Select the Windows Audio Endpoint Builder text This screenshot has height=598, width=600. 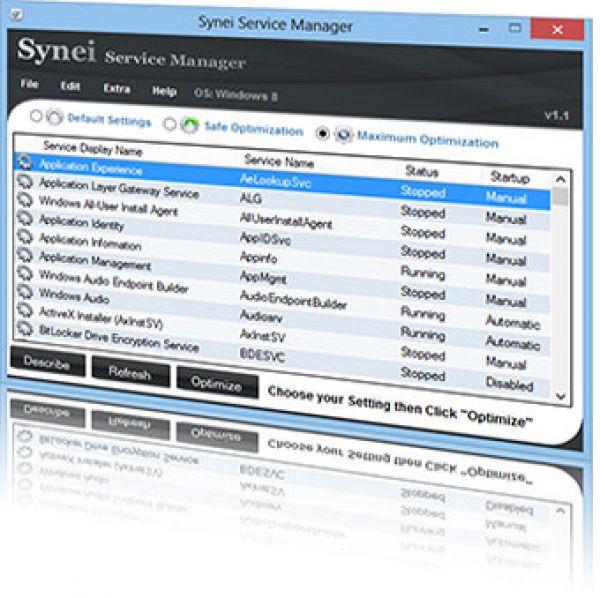pos(114,281)
